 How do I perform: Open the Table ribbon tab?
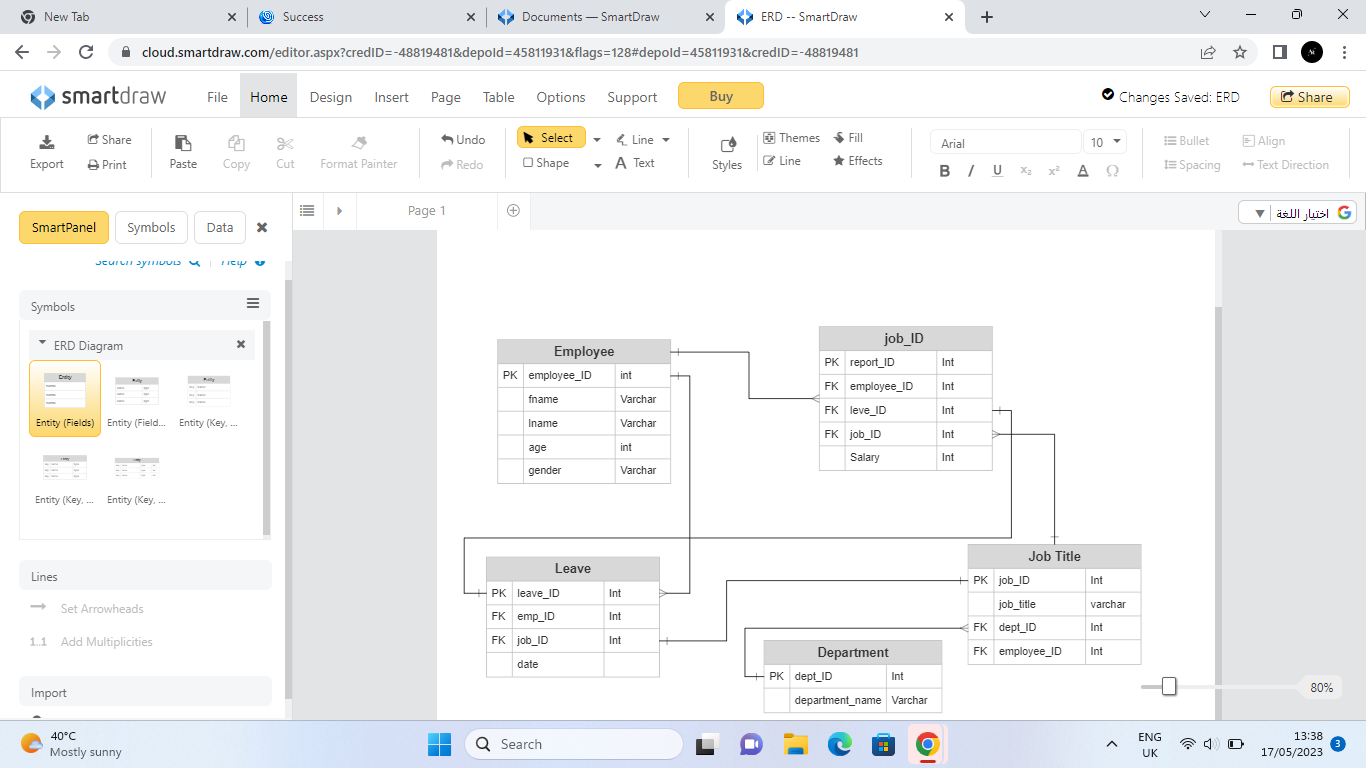[x=498, y=97]
